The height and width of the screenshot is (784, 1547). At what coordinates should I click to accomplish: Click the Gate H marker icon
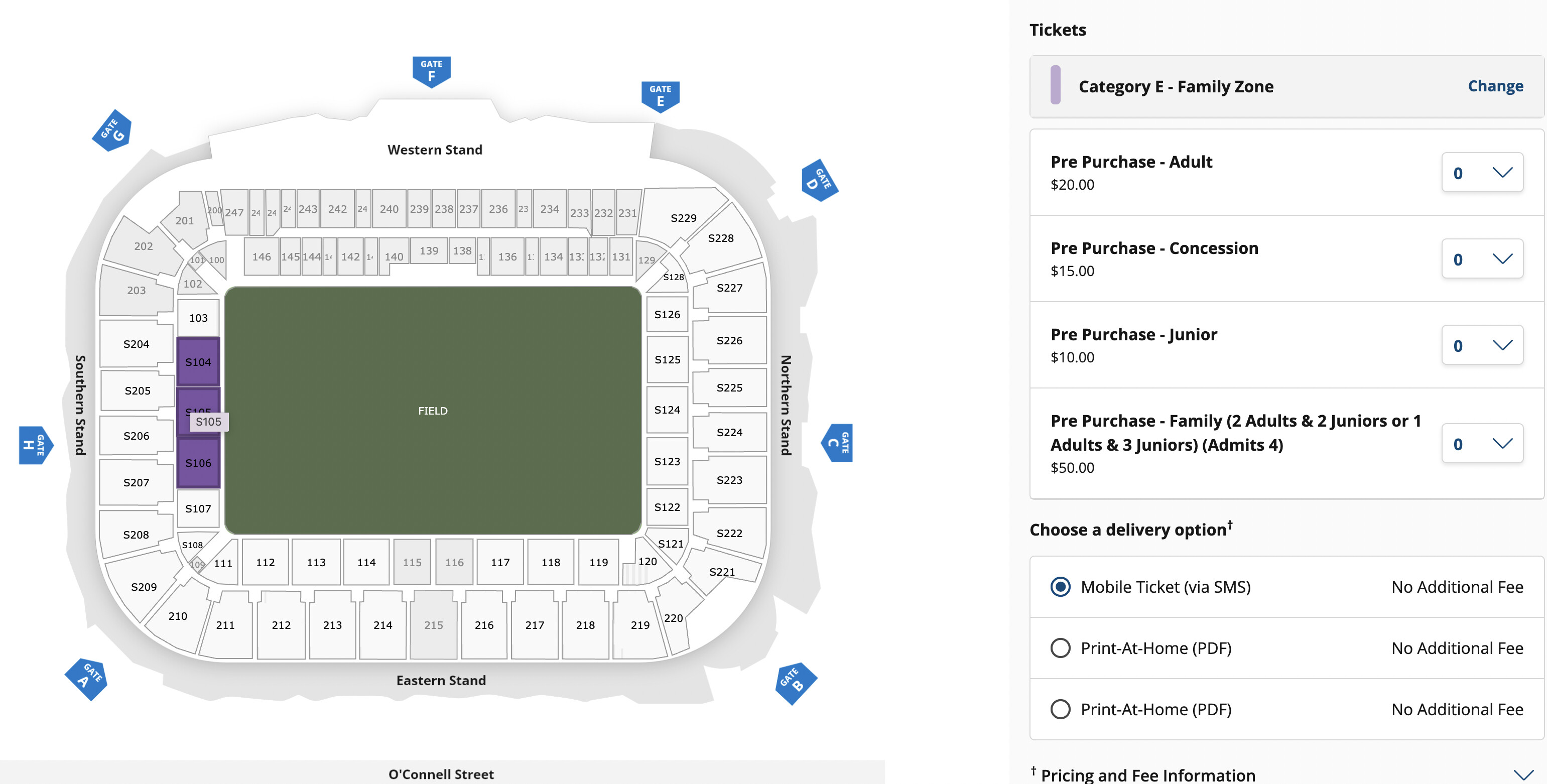[36, 445]
